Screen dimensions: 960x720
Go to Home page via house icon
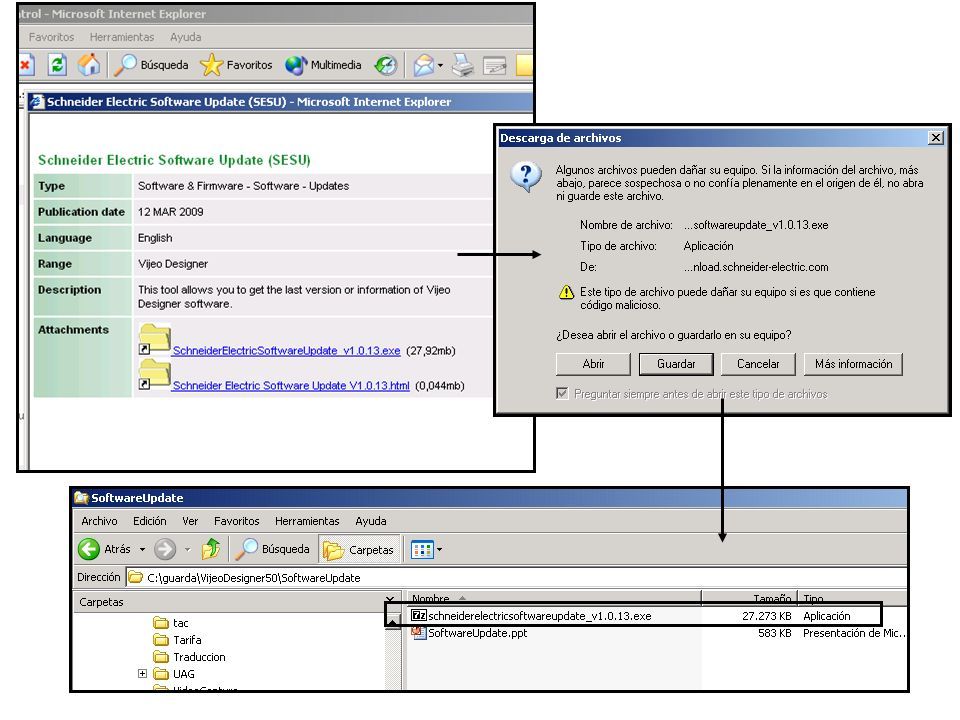click(x=89, y=64)
